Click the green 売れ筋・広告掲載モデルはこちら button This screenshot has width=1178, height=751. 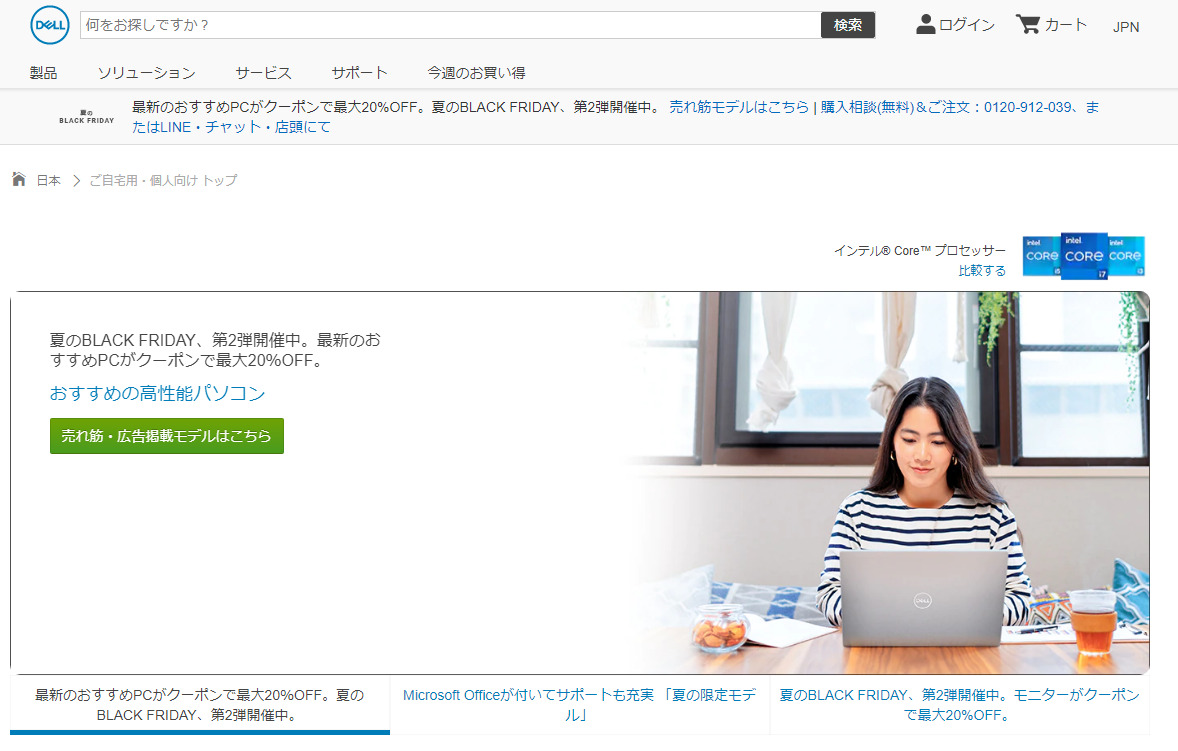pyautogui.click(x=167, y=436)
